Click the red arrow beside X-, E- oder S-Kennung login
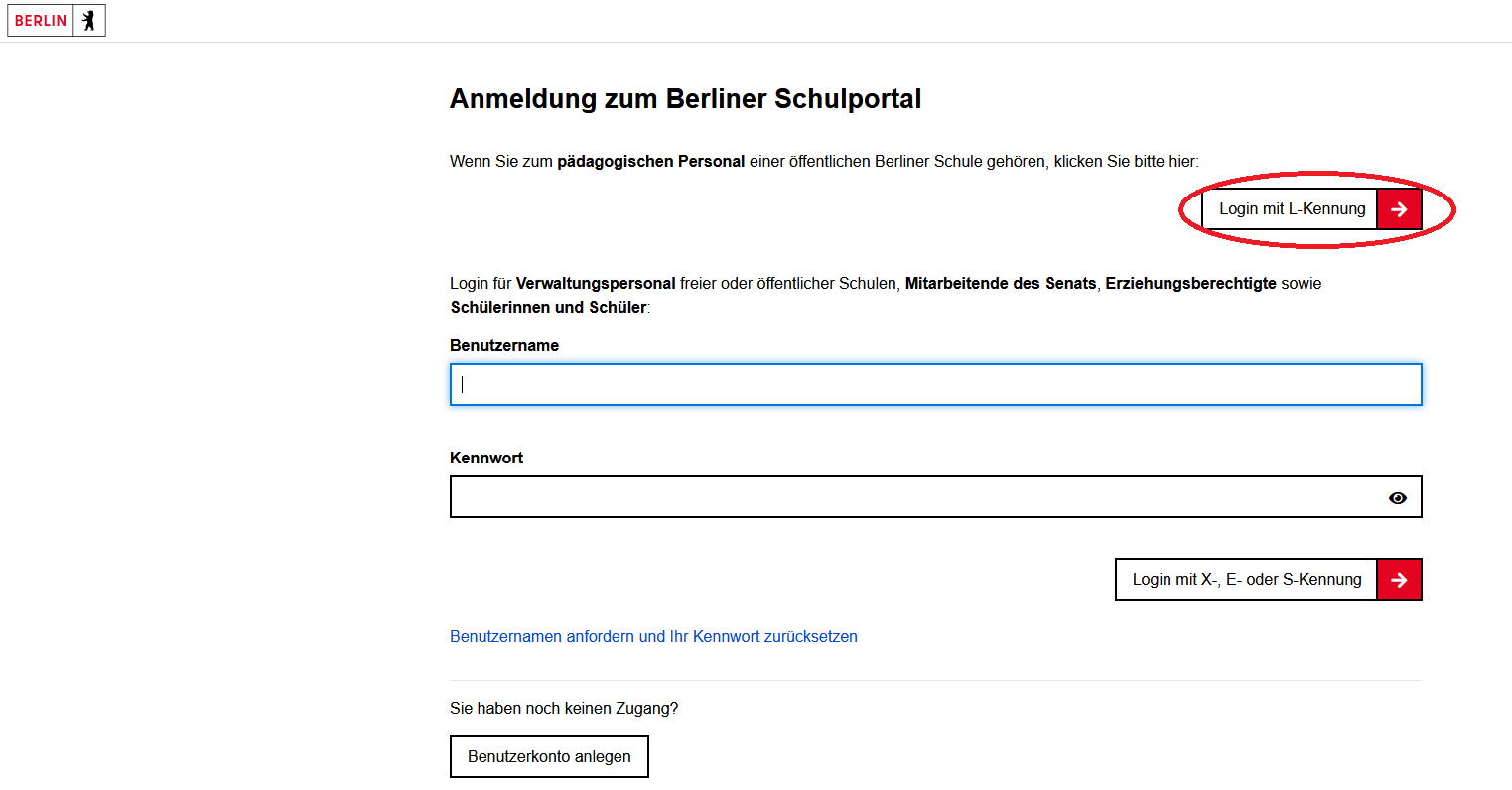This screenshot has width=1512, height=790. pyautogui.click(x=1399, y=580)
